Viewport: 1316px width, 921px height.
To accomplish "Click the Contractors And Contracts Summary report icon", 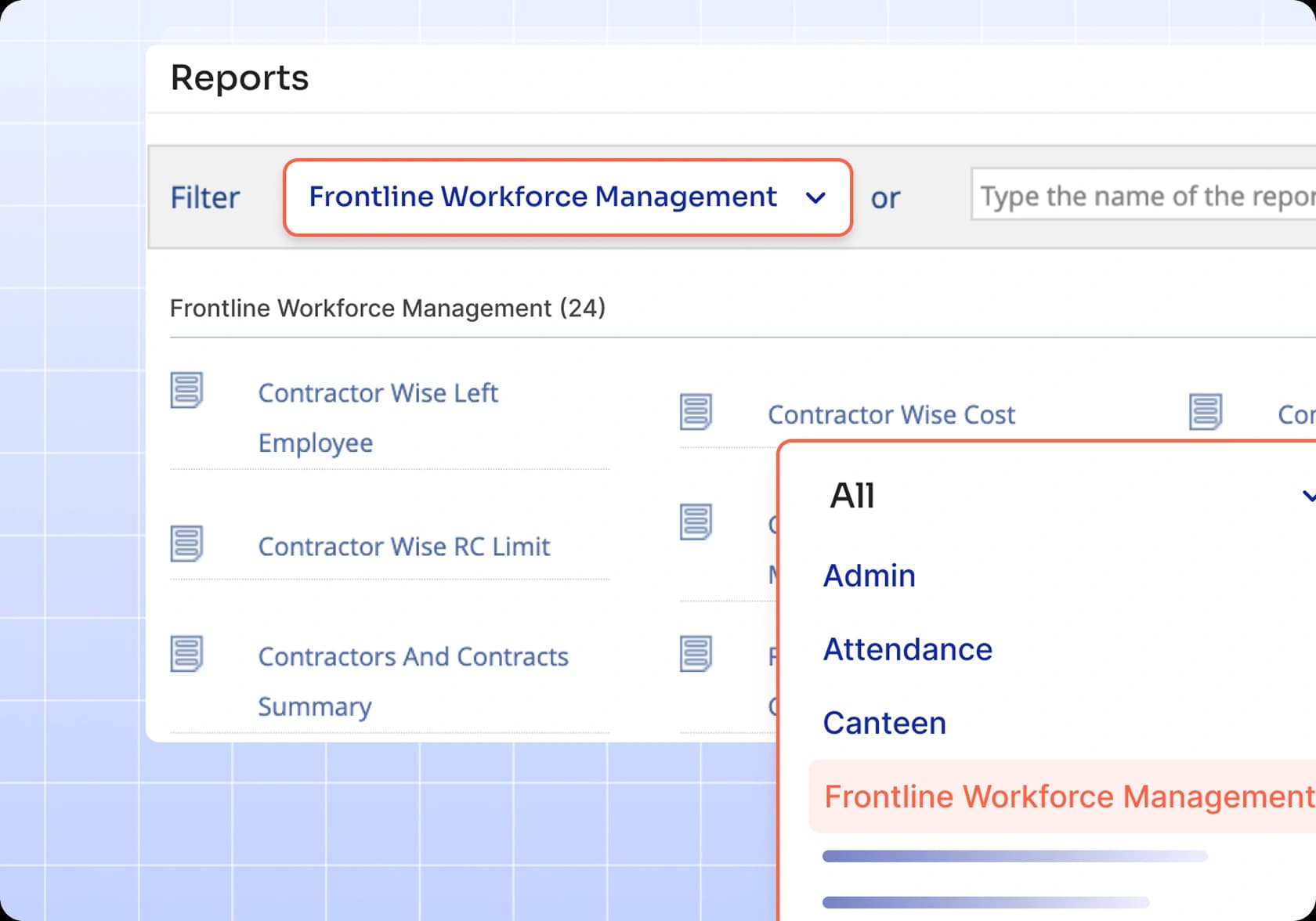I will click(x=187, y=655).
